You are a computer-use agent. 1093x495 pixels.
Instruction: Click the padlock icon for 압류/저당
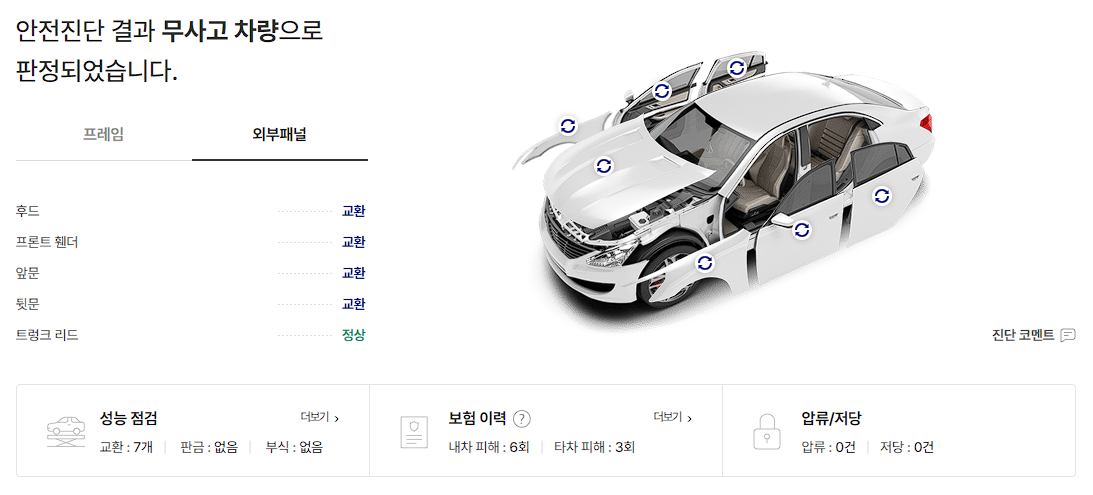767,432
